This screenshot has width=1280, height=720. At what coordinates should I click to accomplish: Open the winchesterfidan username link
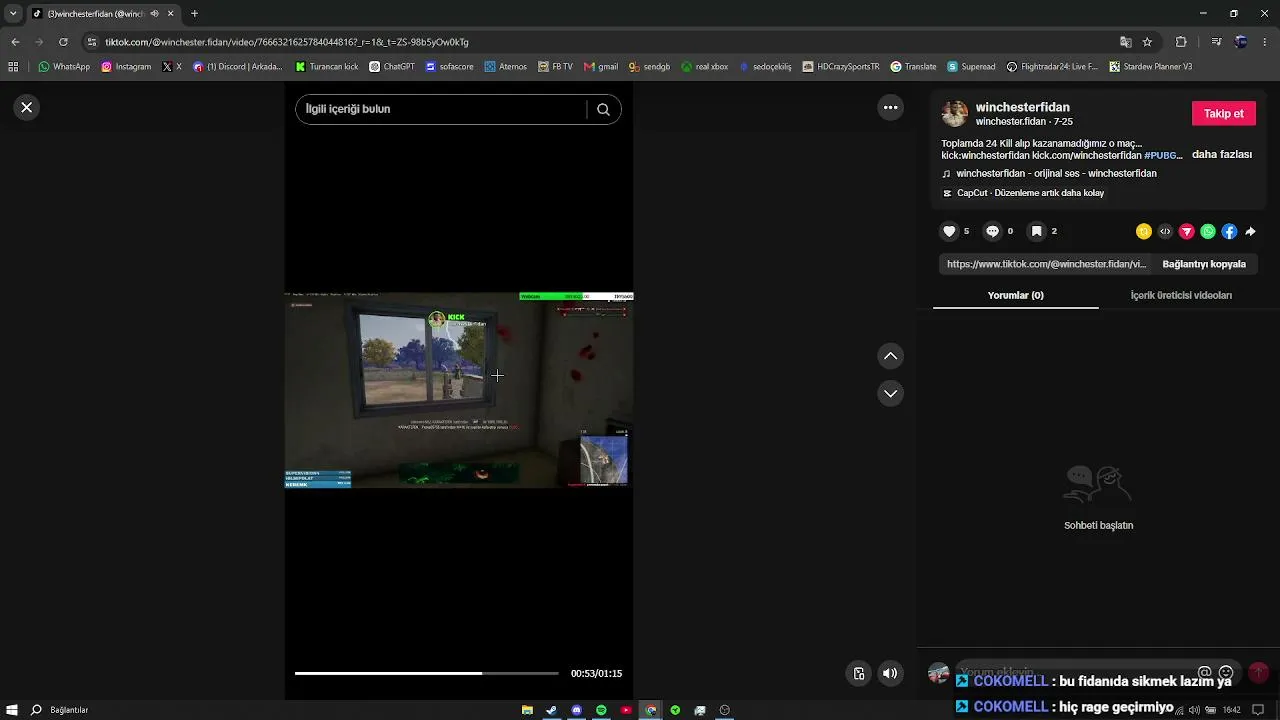pyautogui.click(x=1023, y=107)
